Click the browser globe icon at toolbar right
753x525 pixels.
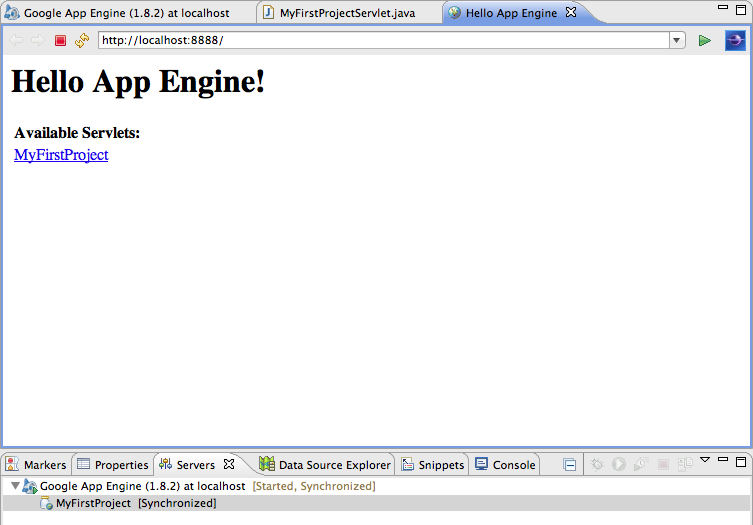click(x=735, y=40)
